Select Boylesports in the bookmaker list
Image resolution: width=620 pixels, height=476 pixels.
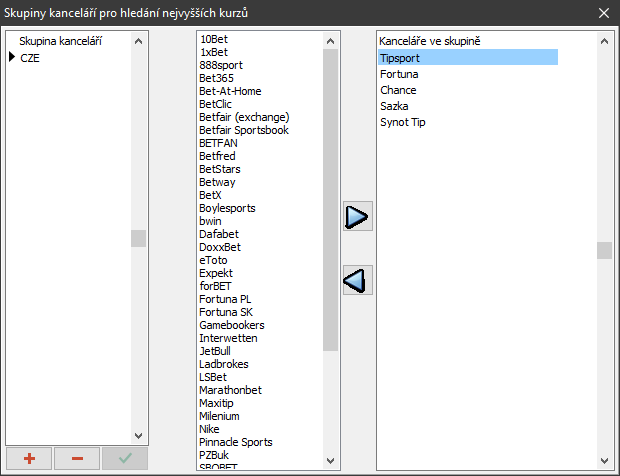click(227, 208)
